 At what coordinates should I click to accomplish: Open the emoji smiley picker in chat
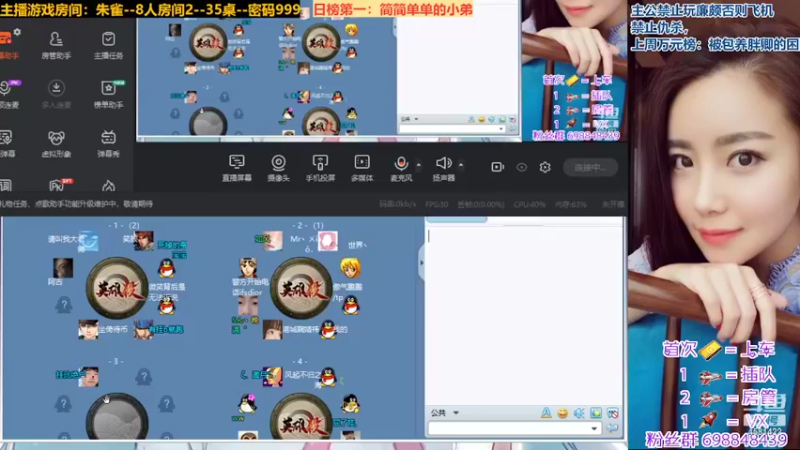tap(563, 413)
